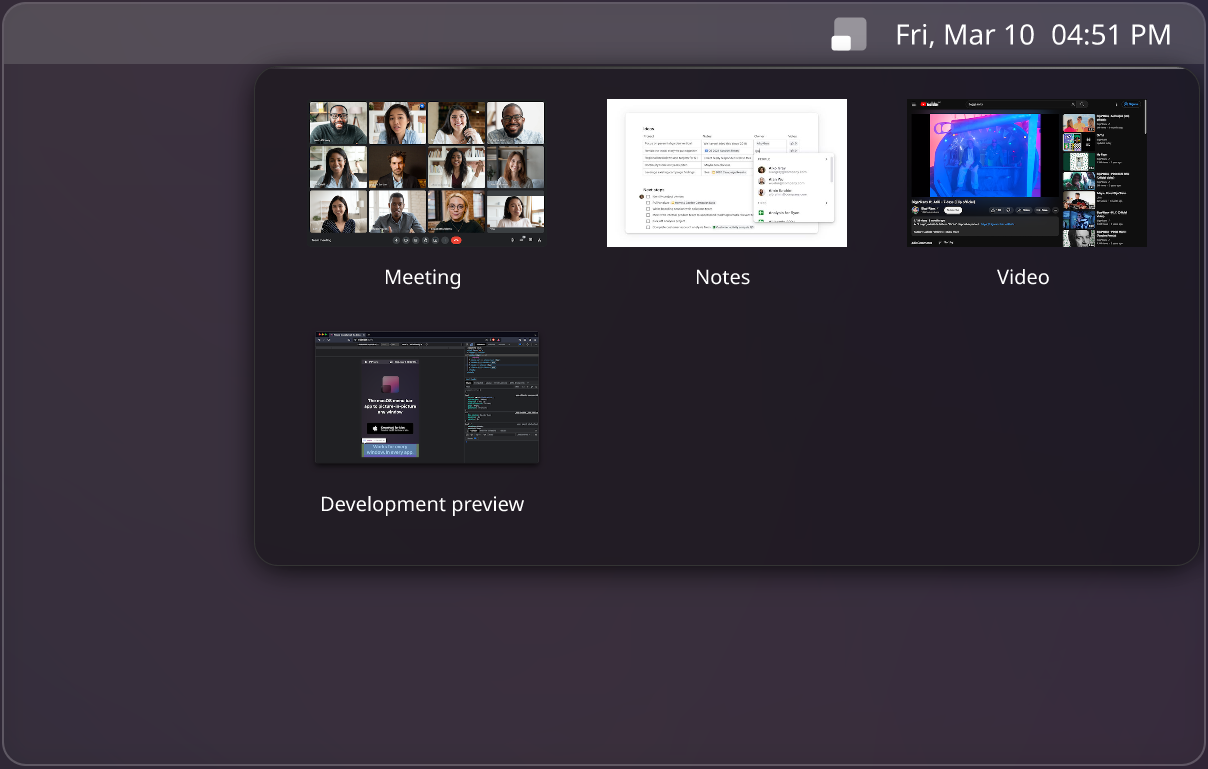The image size is (1208, 769).
Task: Click the Notes label
Action: [723, 277]
